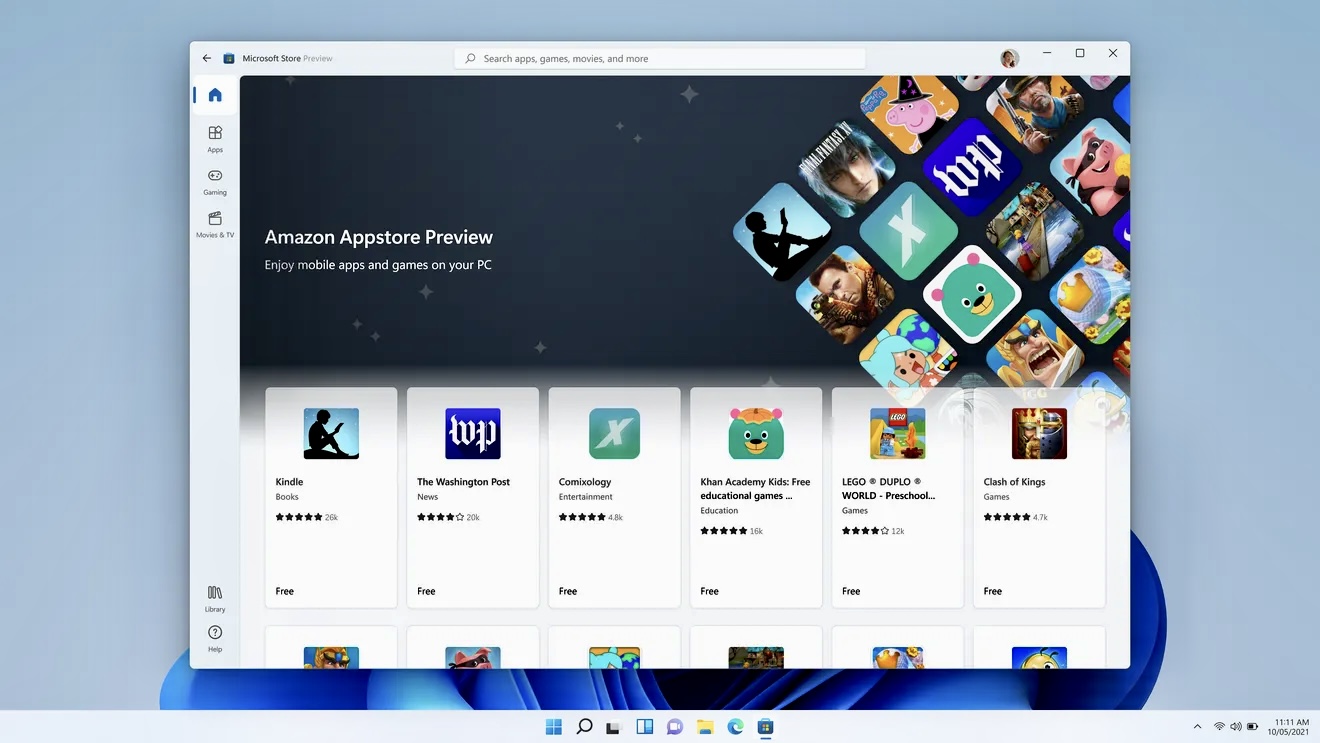Image resolution: width=1320 pixels, height=743 pixels.
Task: Open the Khan Academy Kids app icon
Action: [x=756, y=433]
